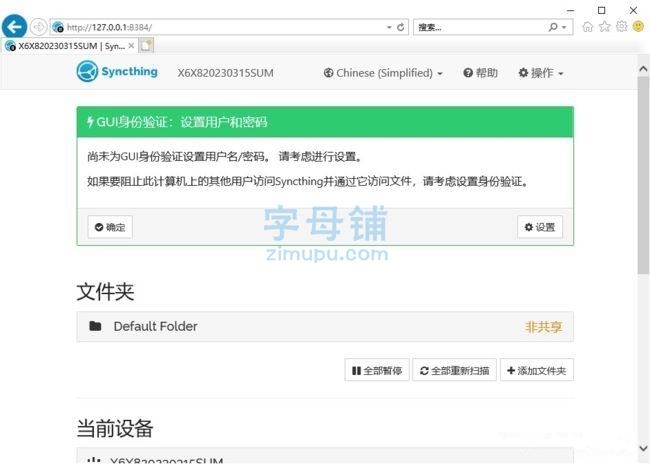Click the 设置 button in authentication notice
The height and width of the screenshot is (464, 650).
(x=540, y=227)
